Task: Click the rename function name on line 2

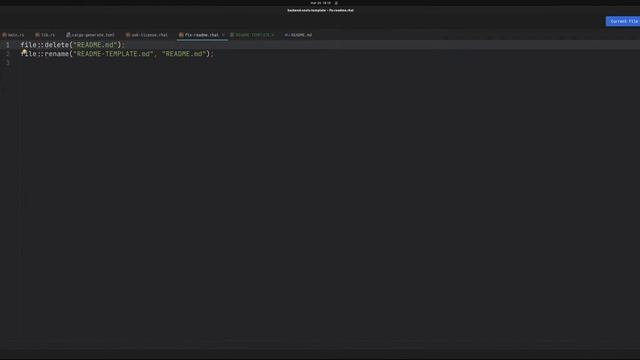Action: pyautogui.click(x=57, y=54)
